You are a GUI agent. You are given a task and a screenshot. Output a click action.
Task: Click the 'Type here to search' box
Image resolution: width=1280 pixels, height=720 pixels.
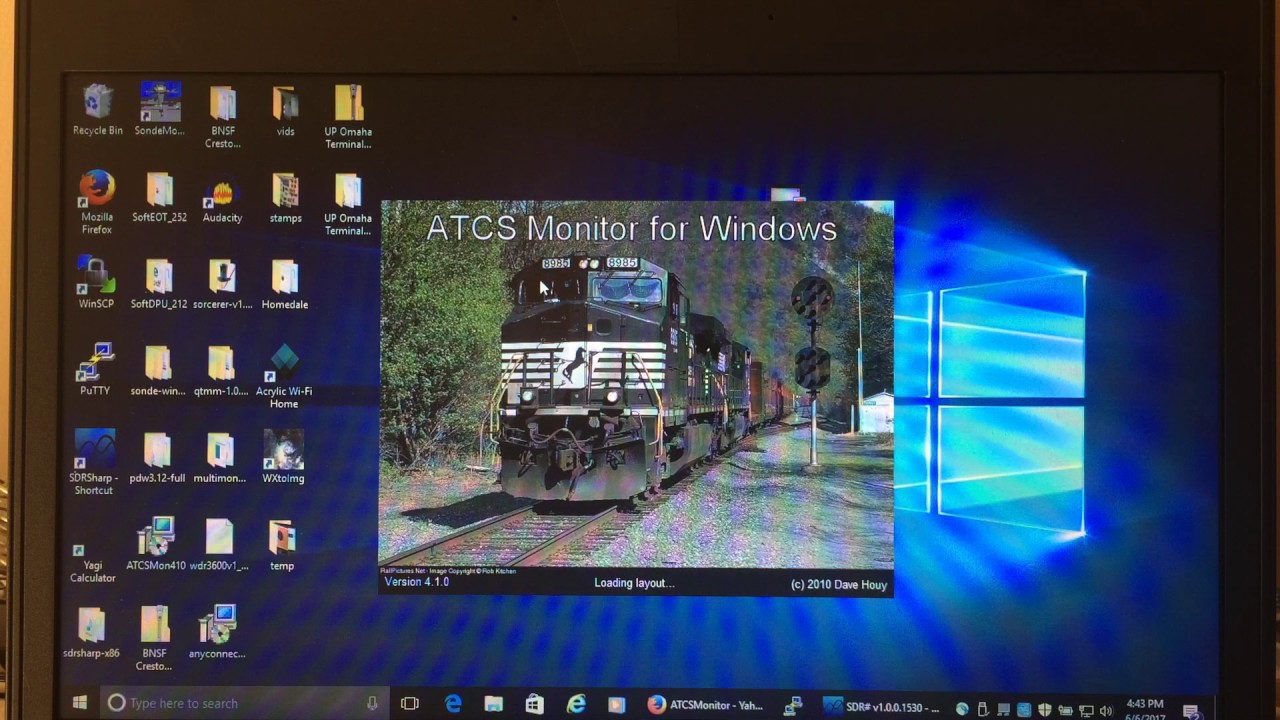pos(240,703)
